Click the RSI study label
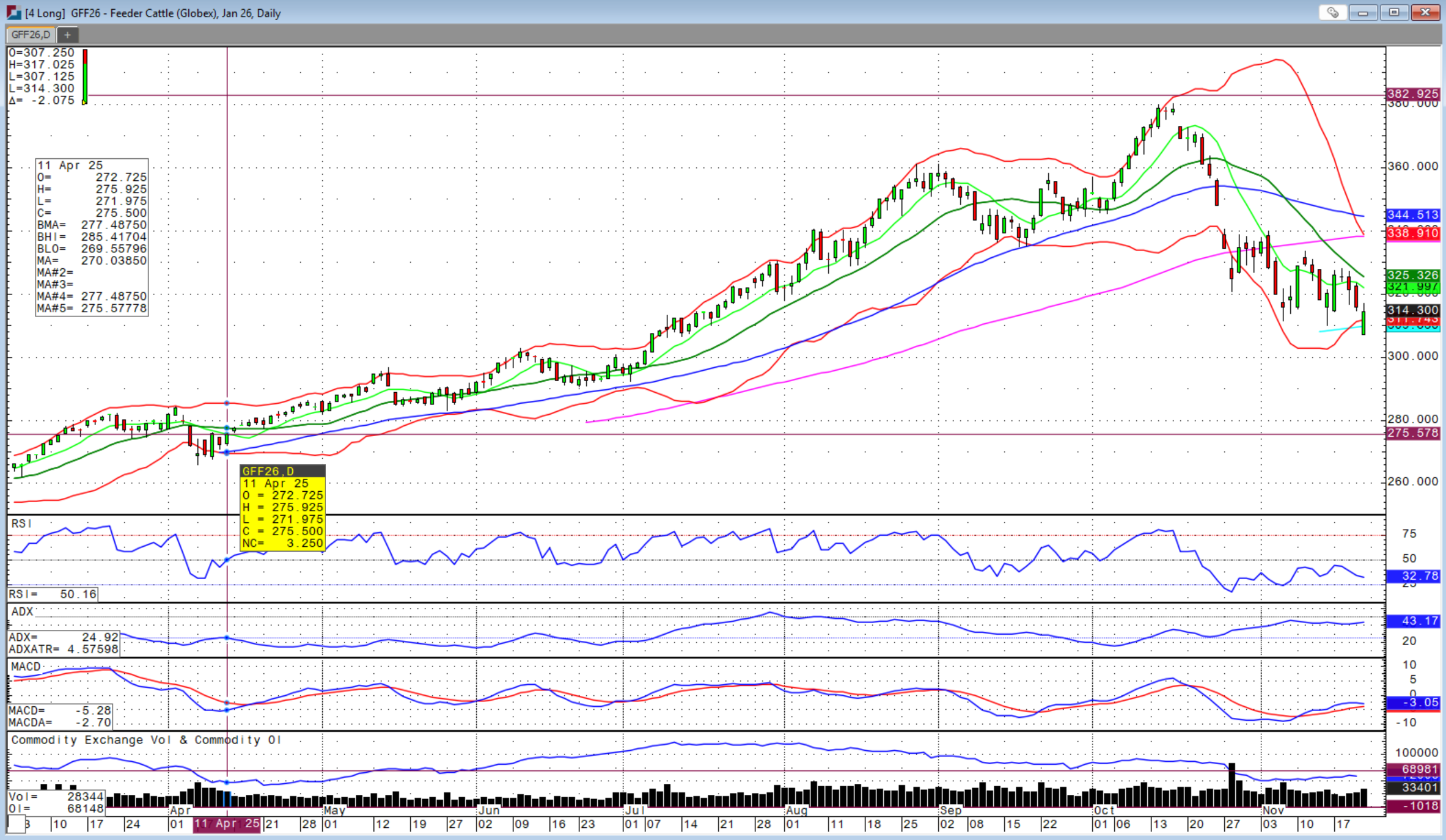1446x840 pixels. tap(21, 524)
